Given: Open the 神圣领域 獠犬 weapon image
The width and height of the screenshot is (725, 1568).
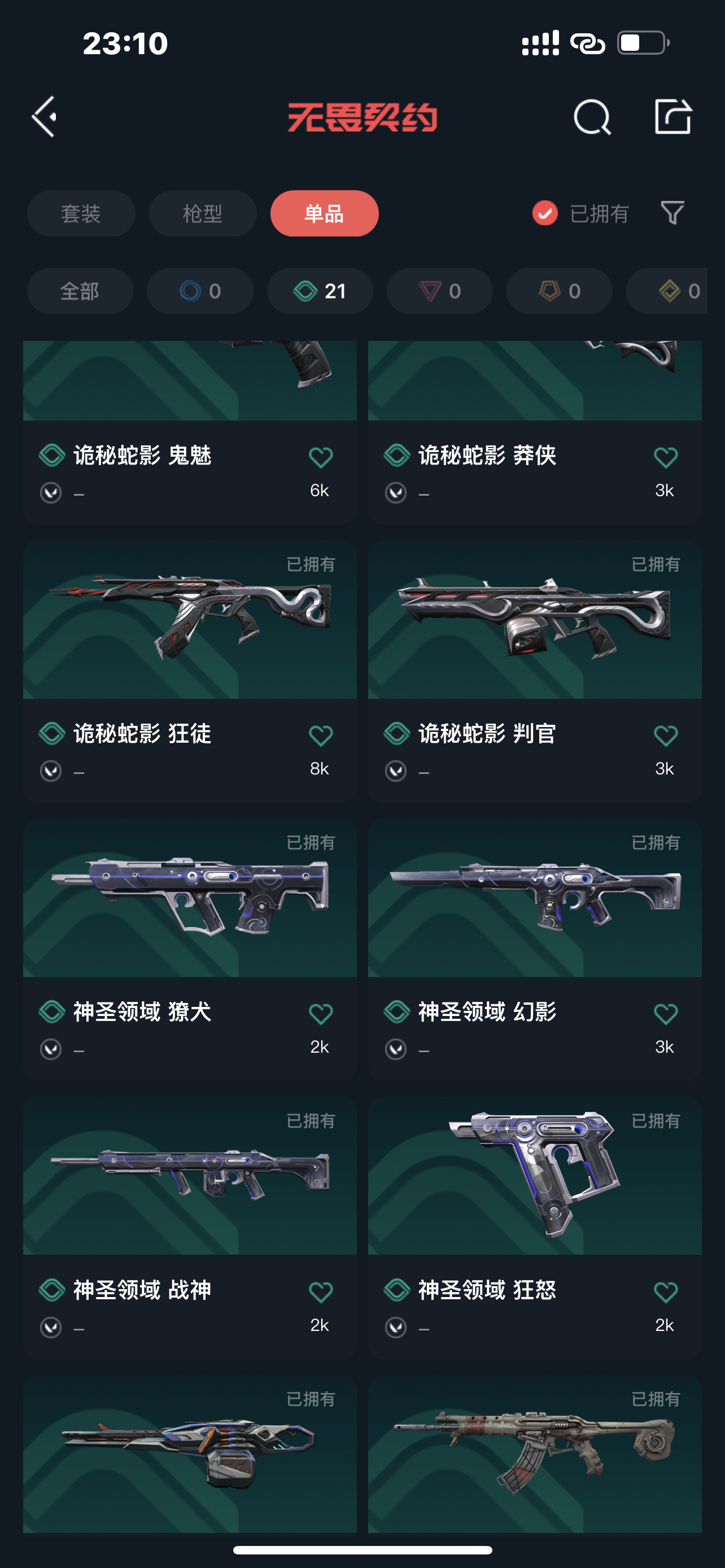Looking at the screenshot, I should [190, 898].
